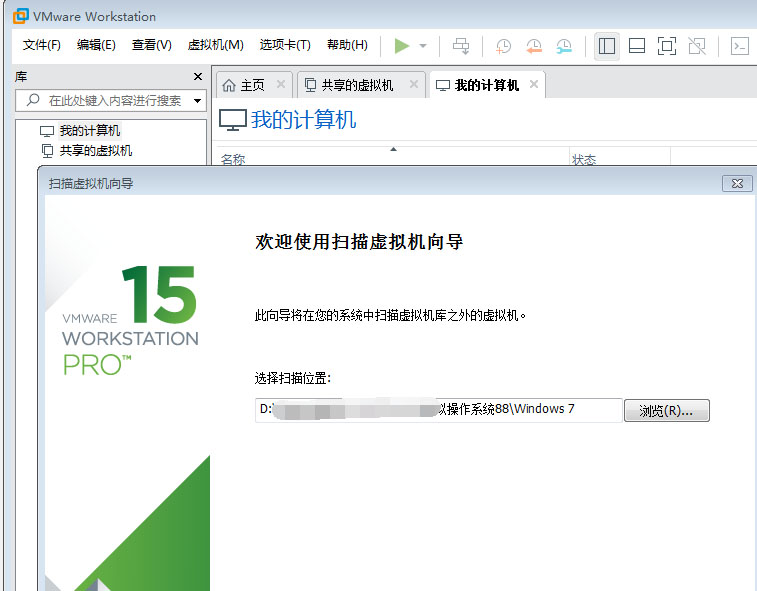Toggle the thumbnail bar view icon
The width and height of the screenshot is (757, 591).
click(x=637, y=46)
